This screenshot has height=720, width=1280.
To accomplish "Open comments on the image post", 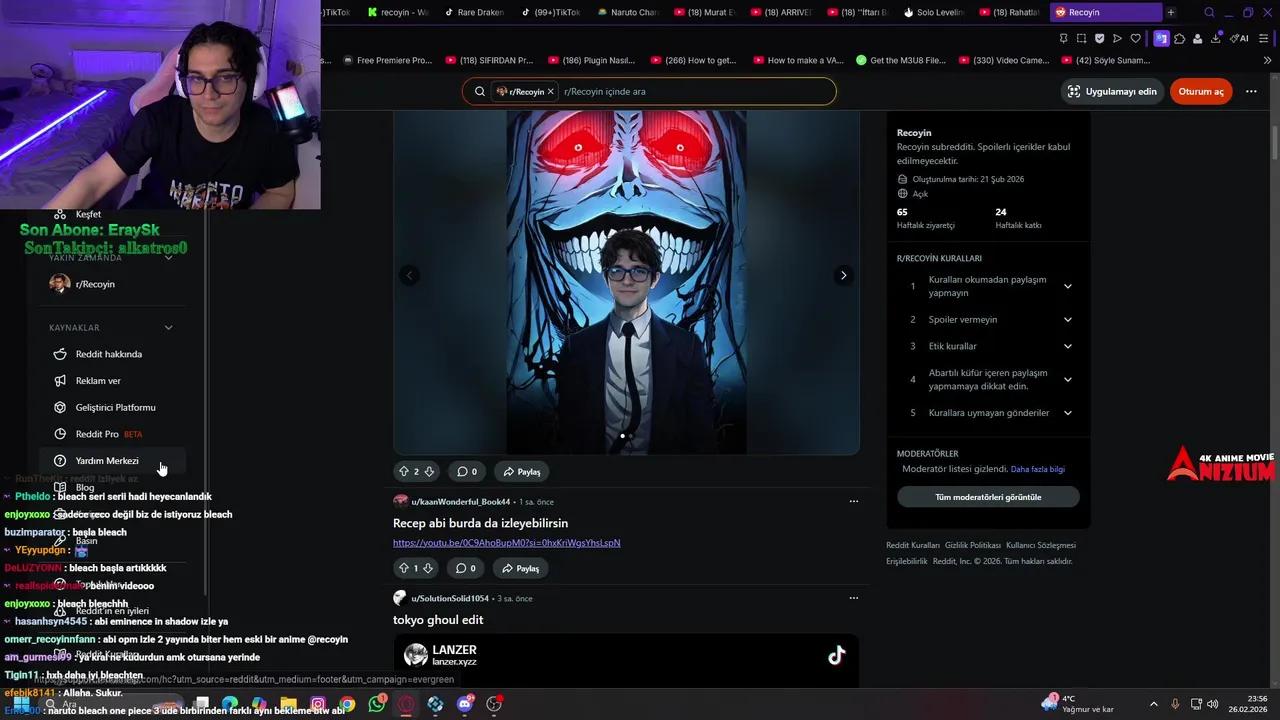I will coord(467,471).
